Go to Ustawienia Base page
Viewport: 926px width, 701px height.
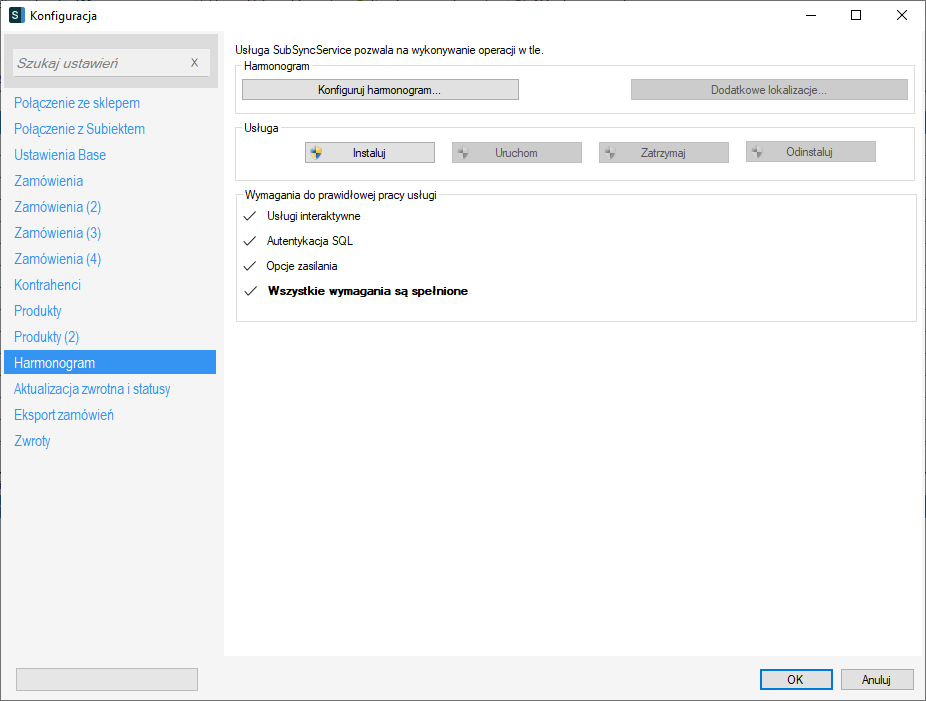coord(60,155)
